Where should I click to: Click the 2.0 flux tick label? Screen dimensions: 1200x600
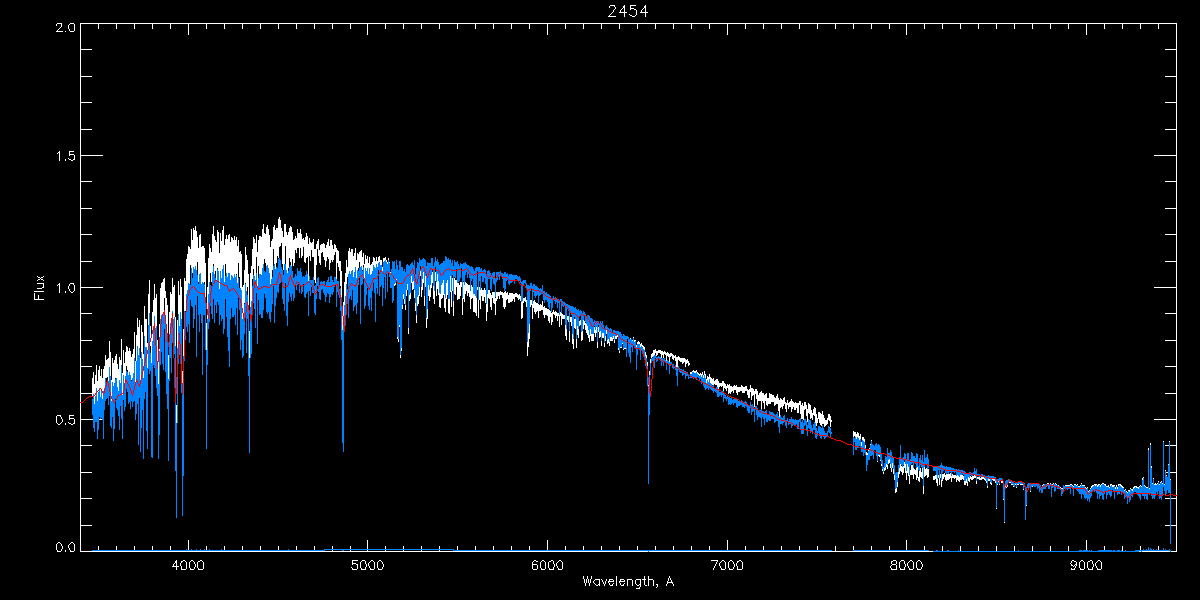coord(63,28)
